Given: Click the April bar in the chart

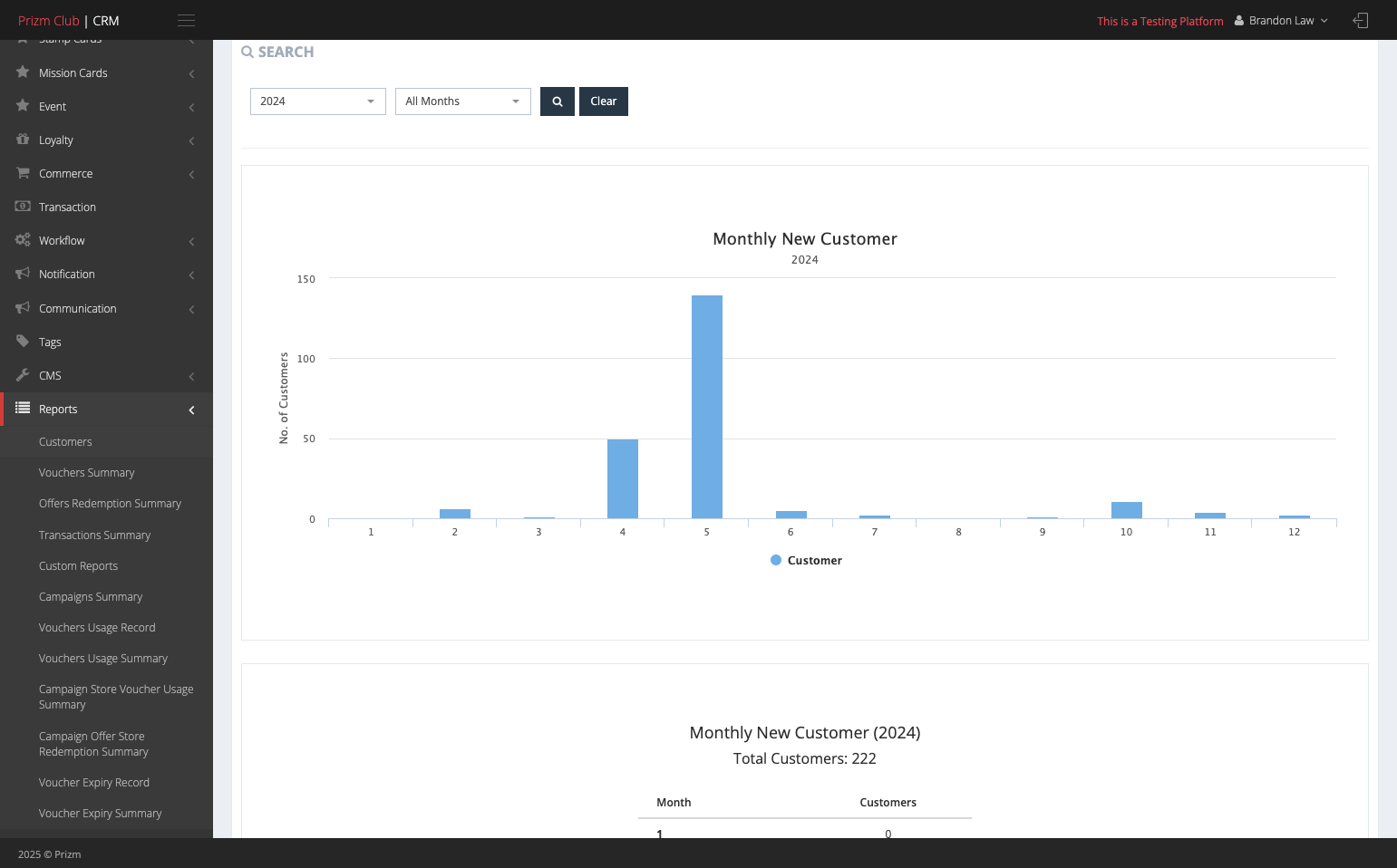Looking at the screenshot, I should (x=623, y=479).
